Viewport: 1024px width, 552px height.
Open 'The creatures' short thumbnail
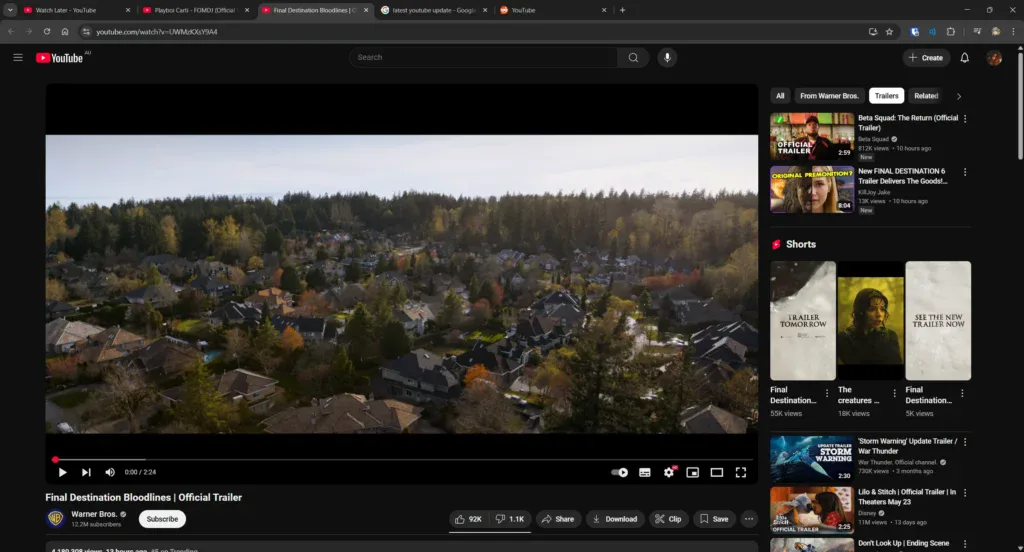coord(871,321)
